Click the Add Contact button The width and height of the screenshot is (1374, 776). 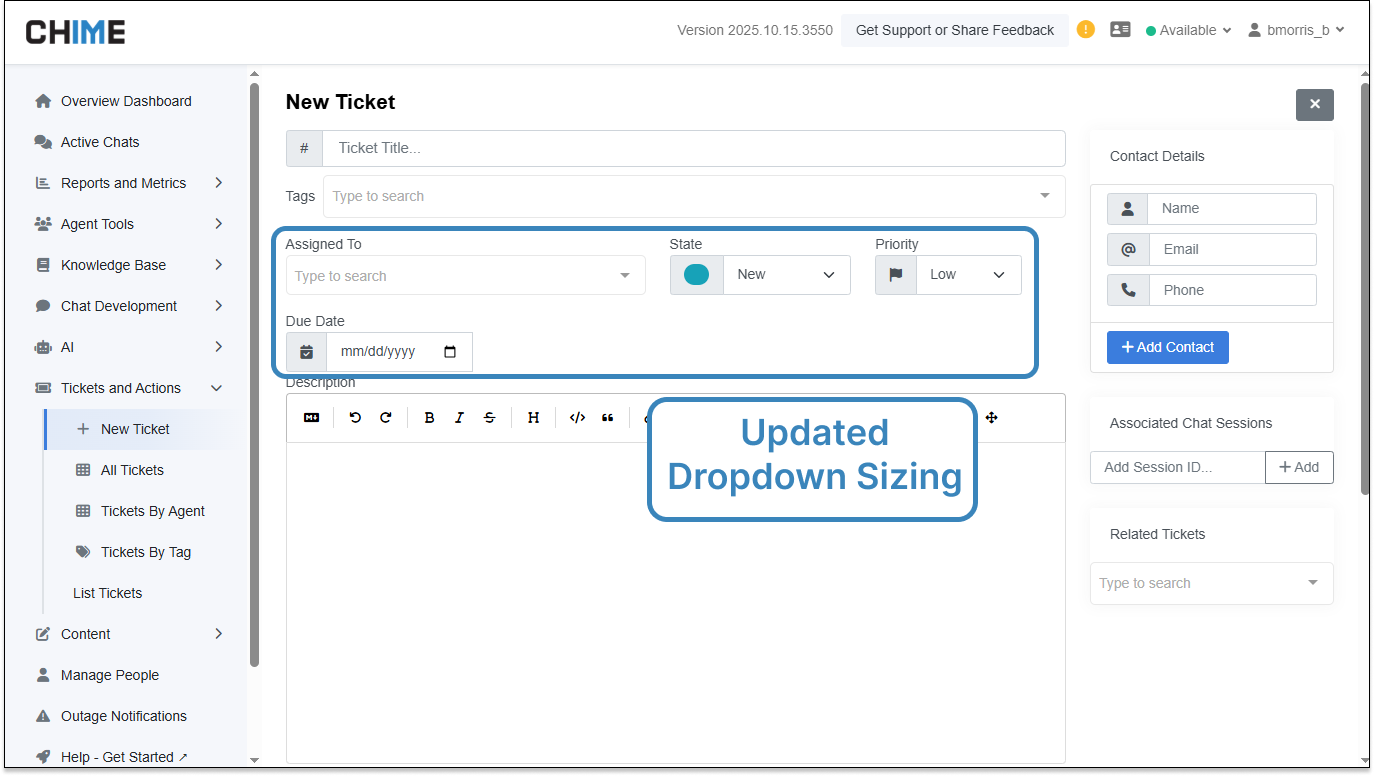1167,347
